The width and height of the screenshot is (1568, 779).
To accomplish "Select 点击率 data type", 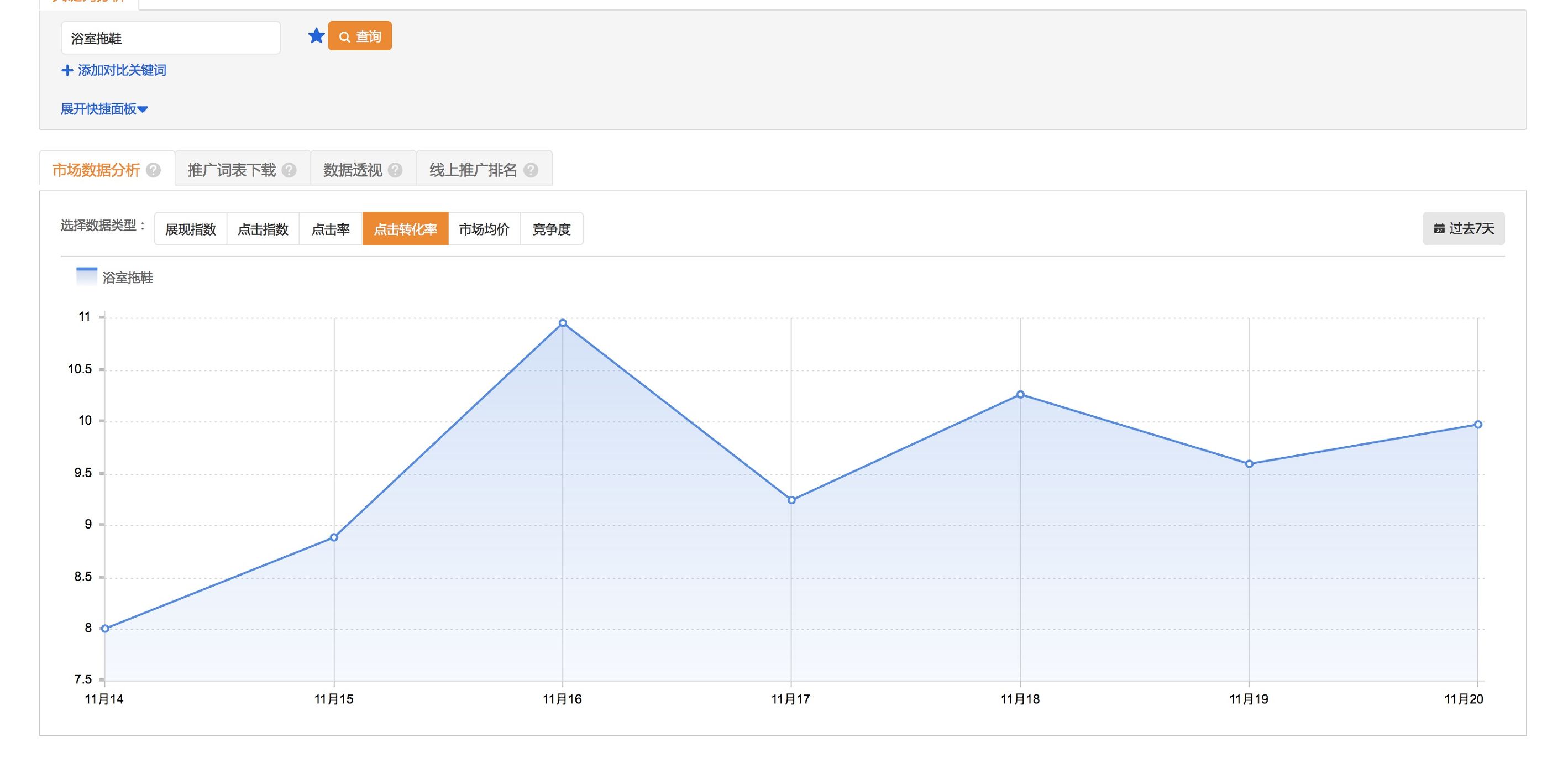I will 331,229.
